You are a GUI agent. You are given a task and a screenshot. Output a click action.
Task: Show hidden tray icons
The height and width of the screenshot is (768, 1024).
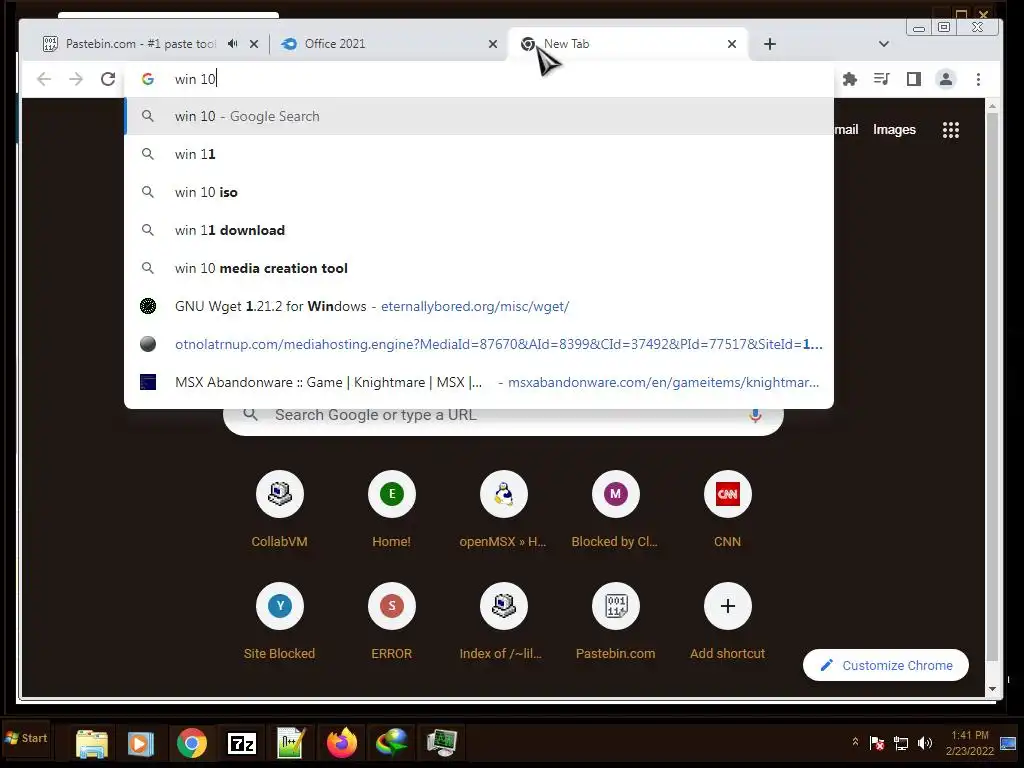[855, 743]
